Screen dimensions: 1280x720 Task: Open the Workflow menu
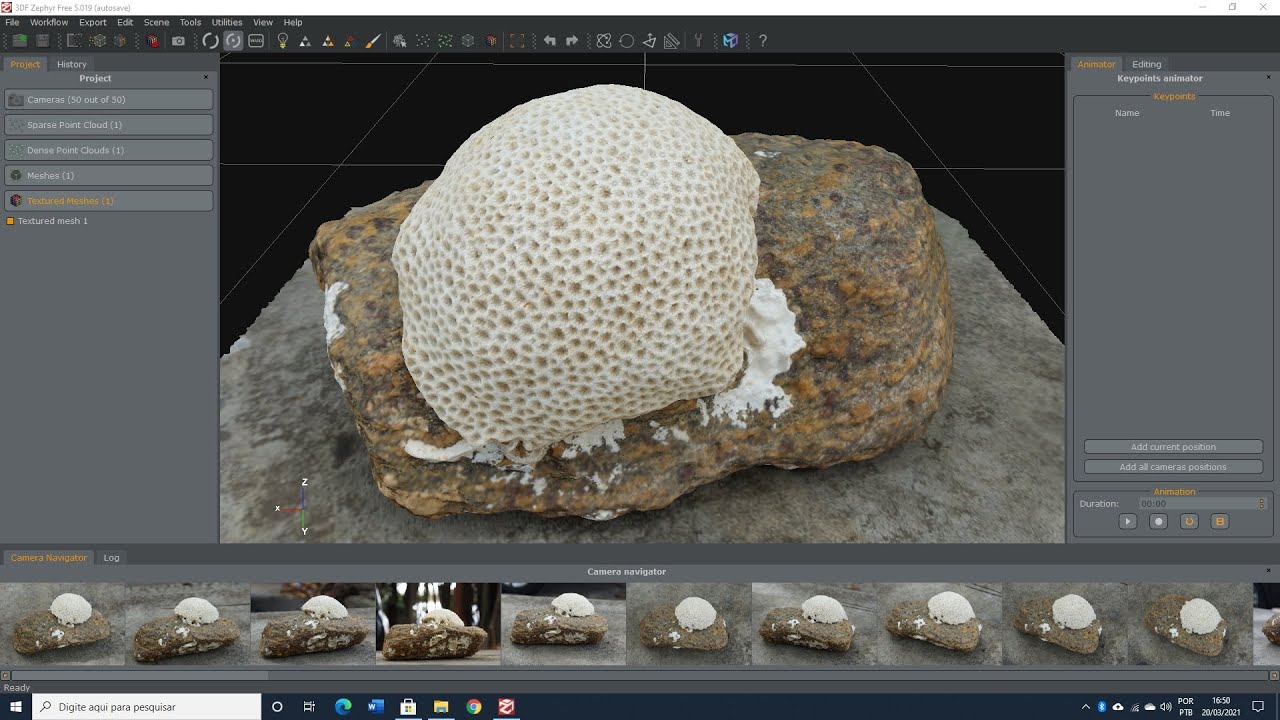[x=49, y=22]
